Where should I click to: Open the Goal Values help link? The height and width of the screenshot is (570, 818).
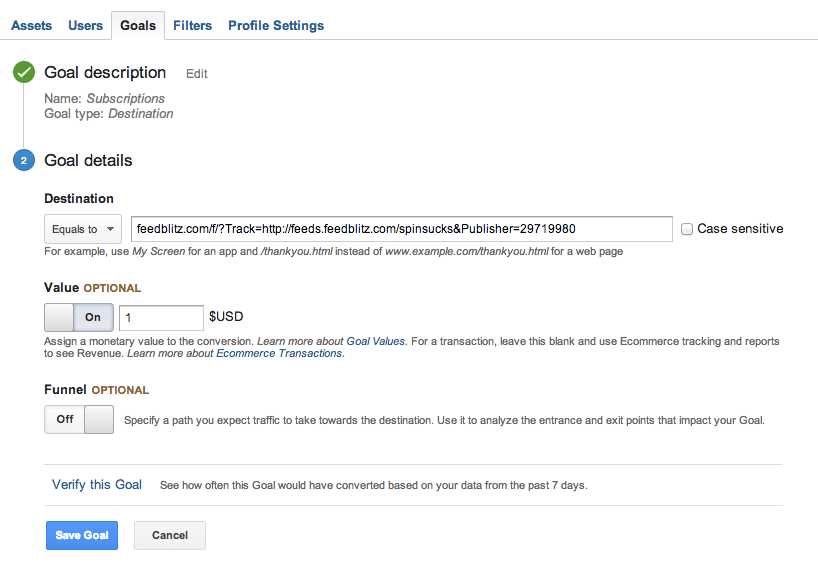coord(375,341)
